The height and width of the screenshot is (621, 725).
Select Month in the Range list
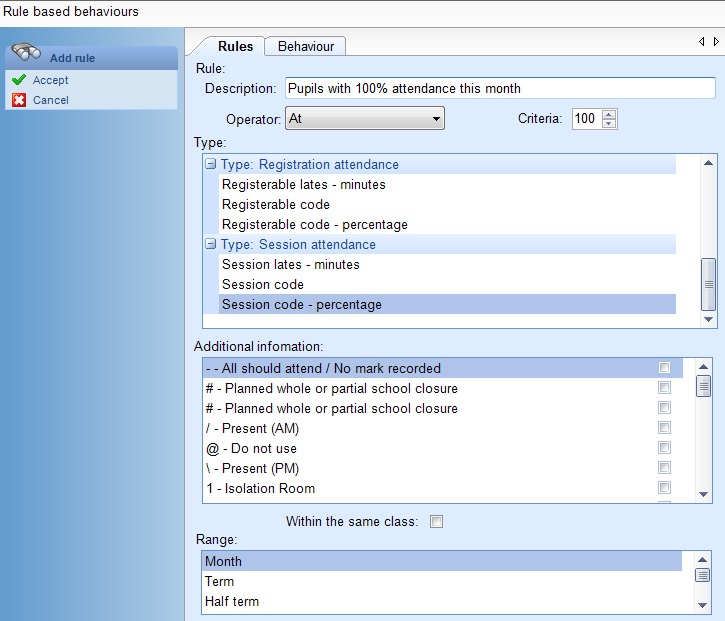point(442,561)
